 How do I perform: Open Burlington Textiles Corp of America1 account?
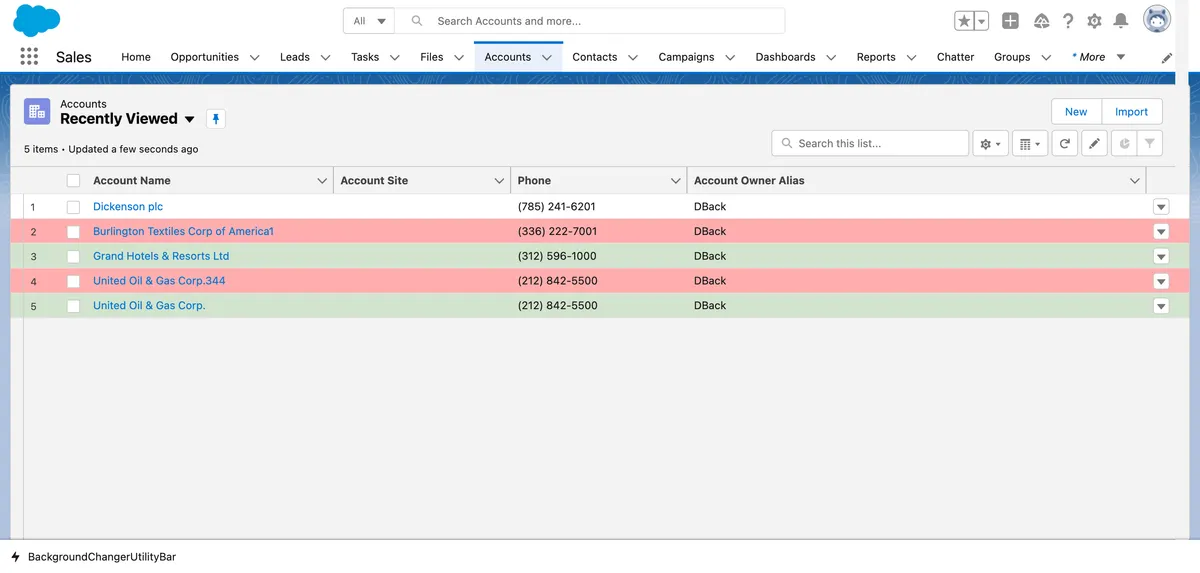tap(183, 232)
